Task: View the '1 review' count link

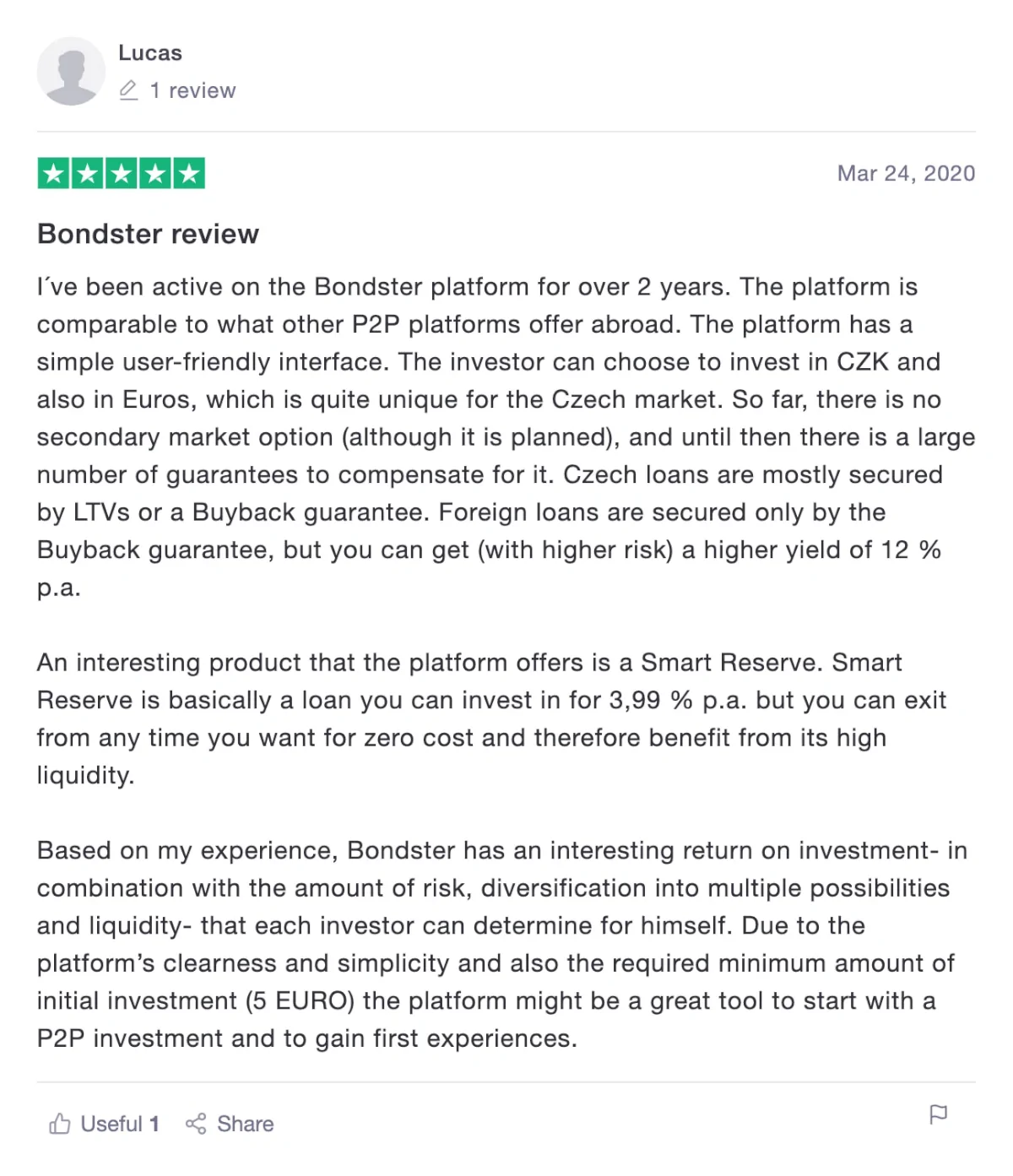Action: tap(192, 90)
